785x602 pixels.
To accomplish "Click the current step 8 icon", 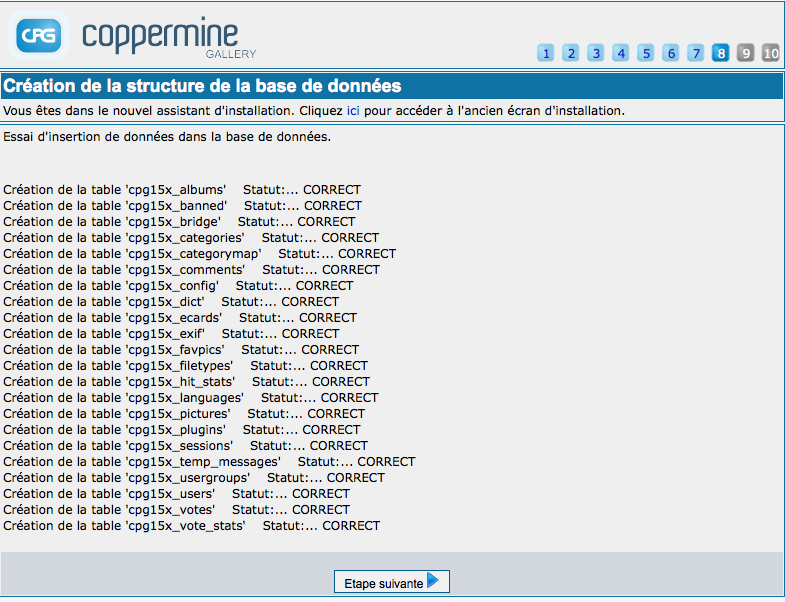I will point(721,53).
